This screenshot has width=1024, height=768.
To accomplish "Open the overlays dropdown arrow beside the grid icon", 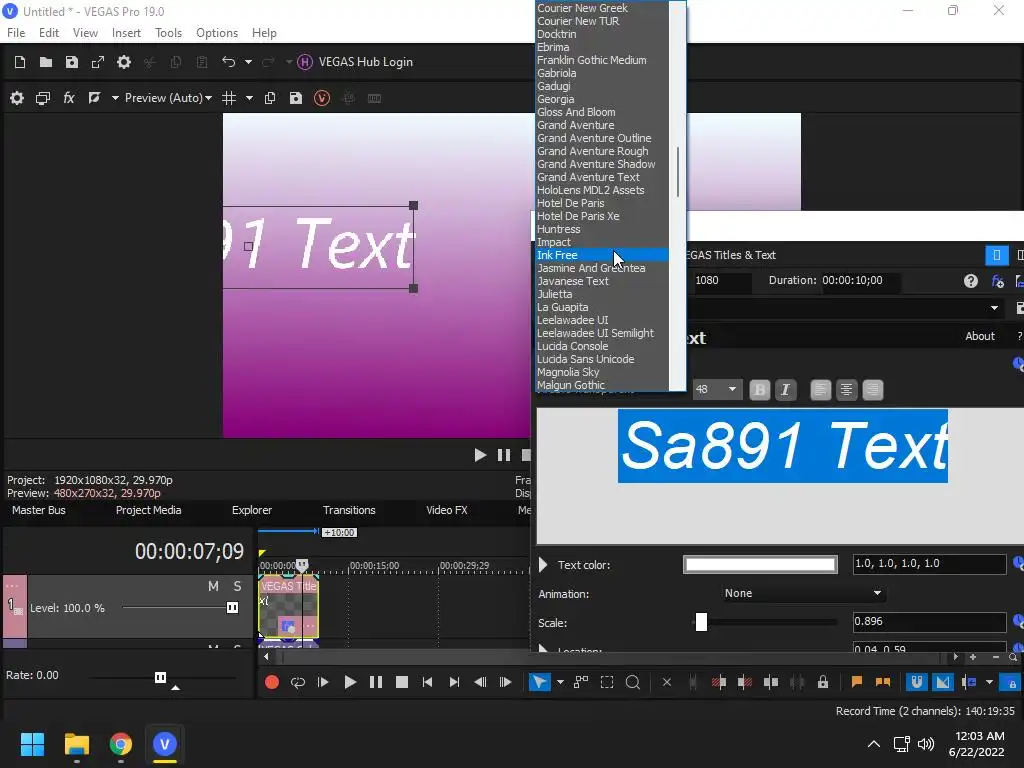I will point(249,98).
